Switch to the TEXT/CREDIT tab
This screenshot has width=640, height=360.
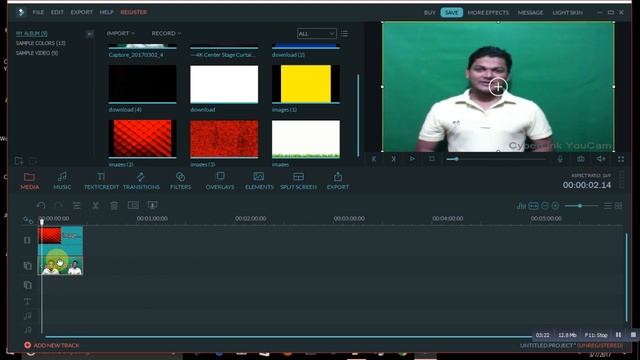pos(101,181)
